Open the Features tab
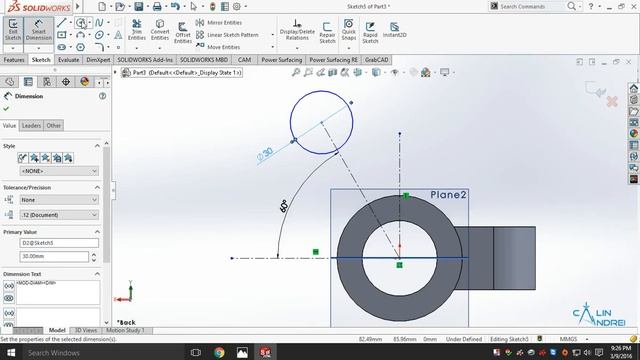 coord(14,60)
